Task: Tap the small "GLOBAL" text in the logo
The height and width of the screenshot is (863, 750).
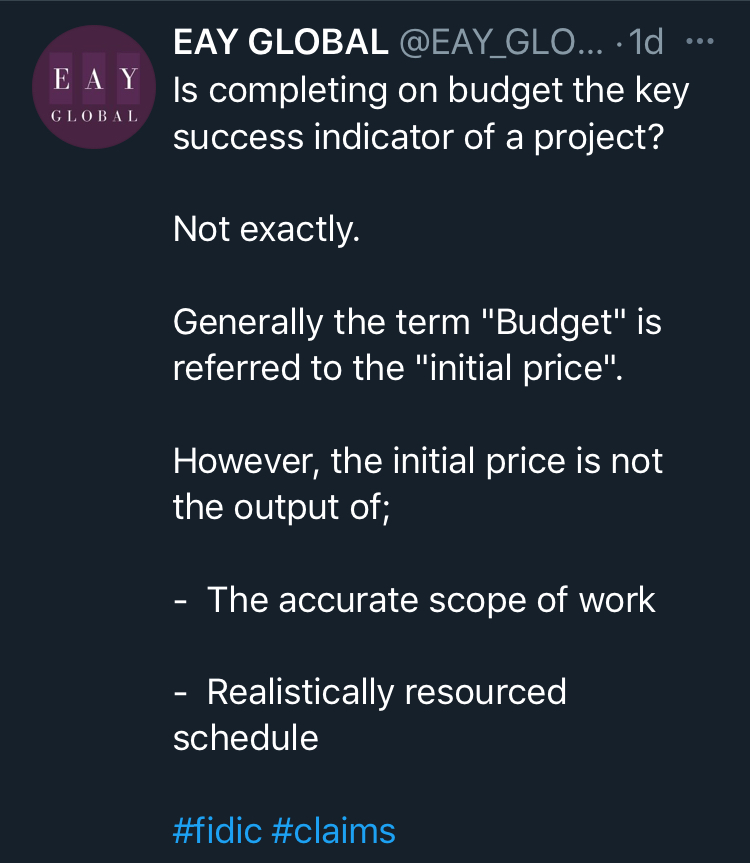Action: (x=94, y=115)
